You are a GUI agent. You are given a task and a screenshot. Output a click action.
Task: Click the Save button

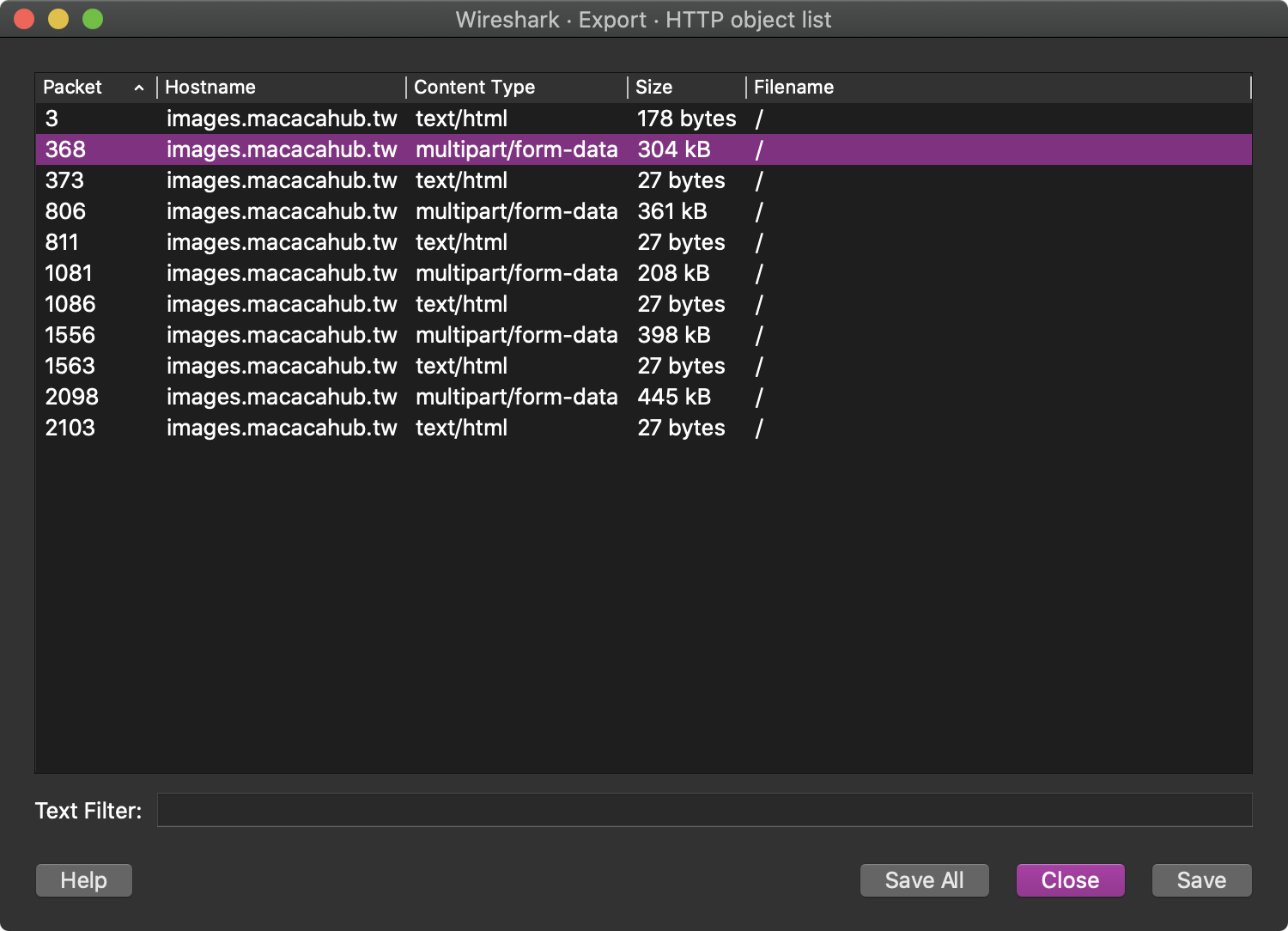click(1201, 880)
